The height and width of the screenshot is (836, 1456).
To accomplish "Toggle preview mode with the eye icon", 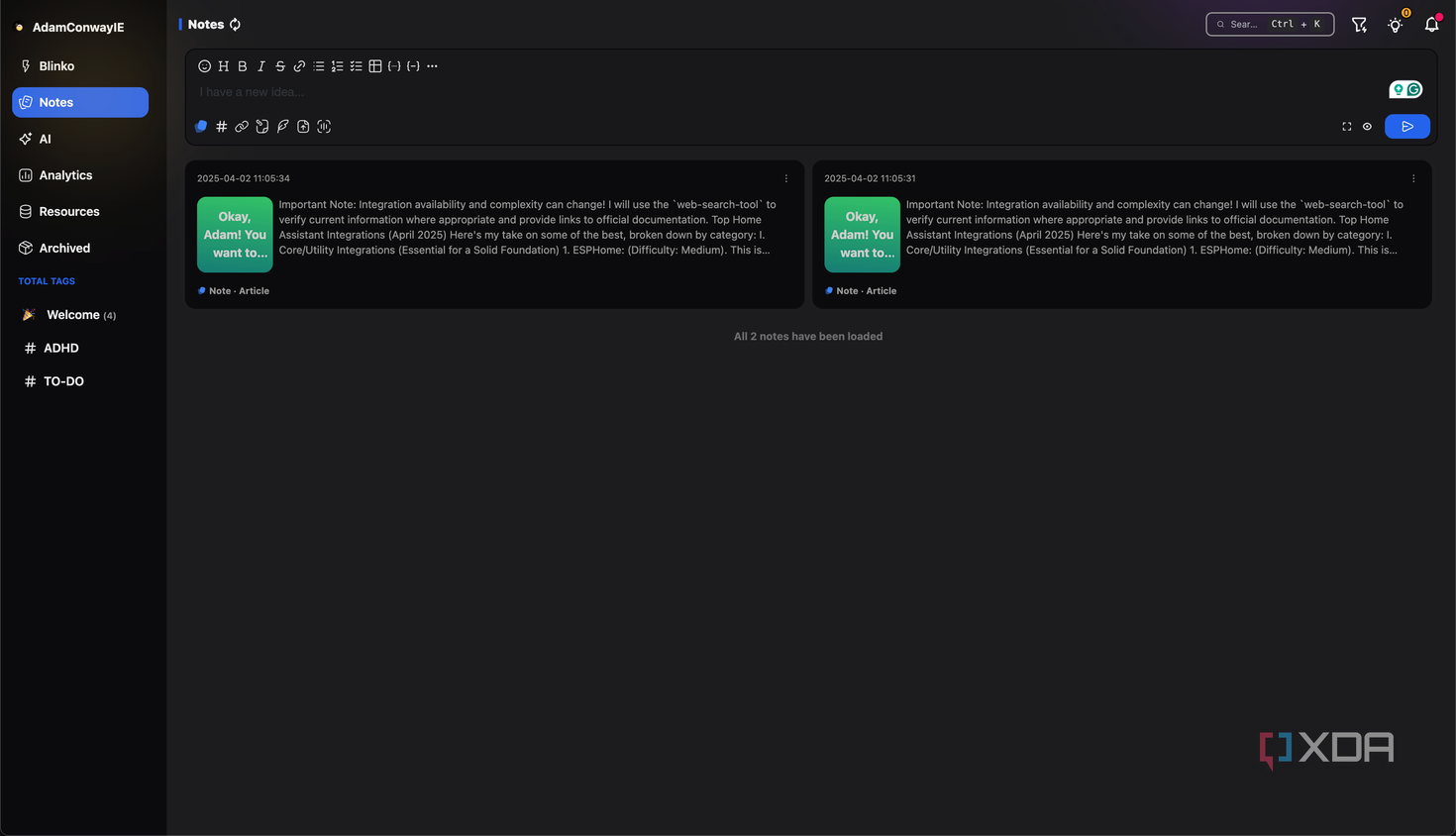I will pyautogui.click(x=1367, y=127).
